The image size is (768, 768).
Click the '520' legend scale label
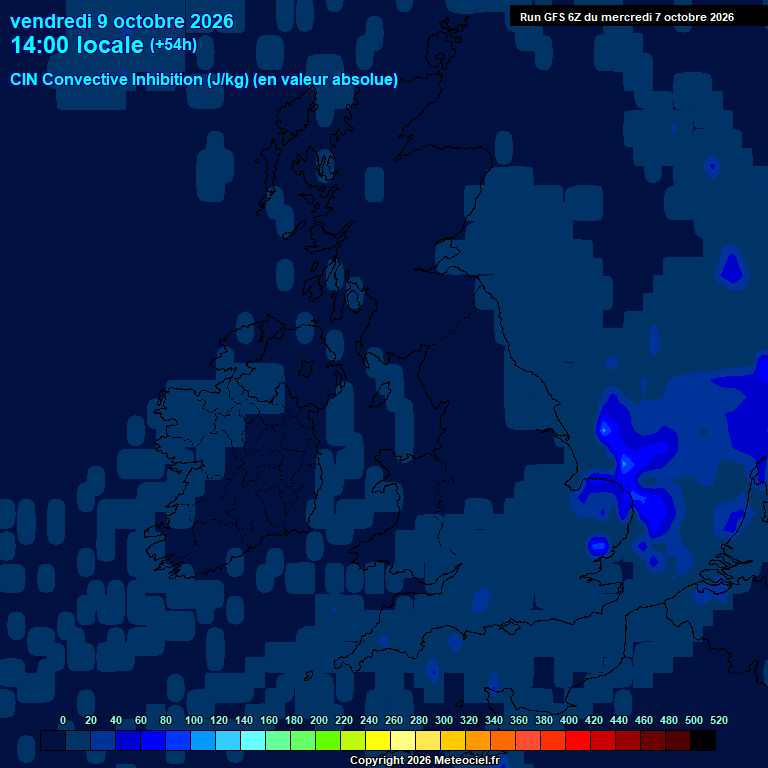point(718,720)
